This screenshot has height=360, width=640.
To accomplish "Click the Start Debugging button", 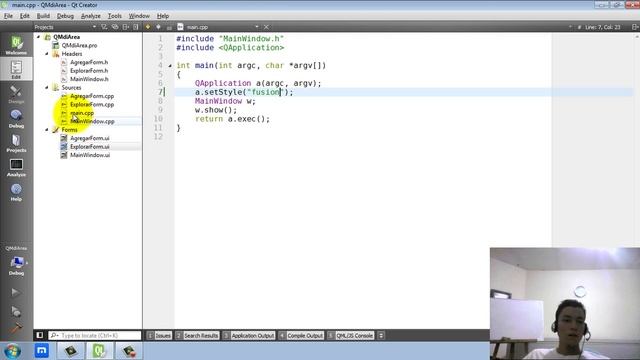I will (x=16, y=311).
